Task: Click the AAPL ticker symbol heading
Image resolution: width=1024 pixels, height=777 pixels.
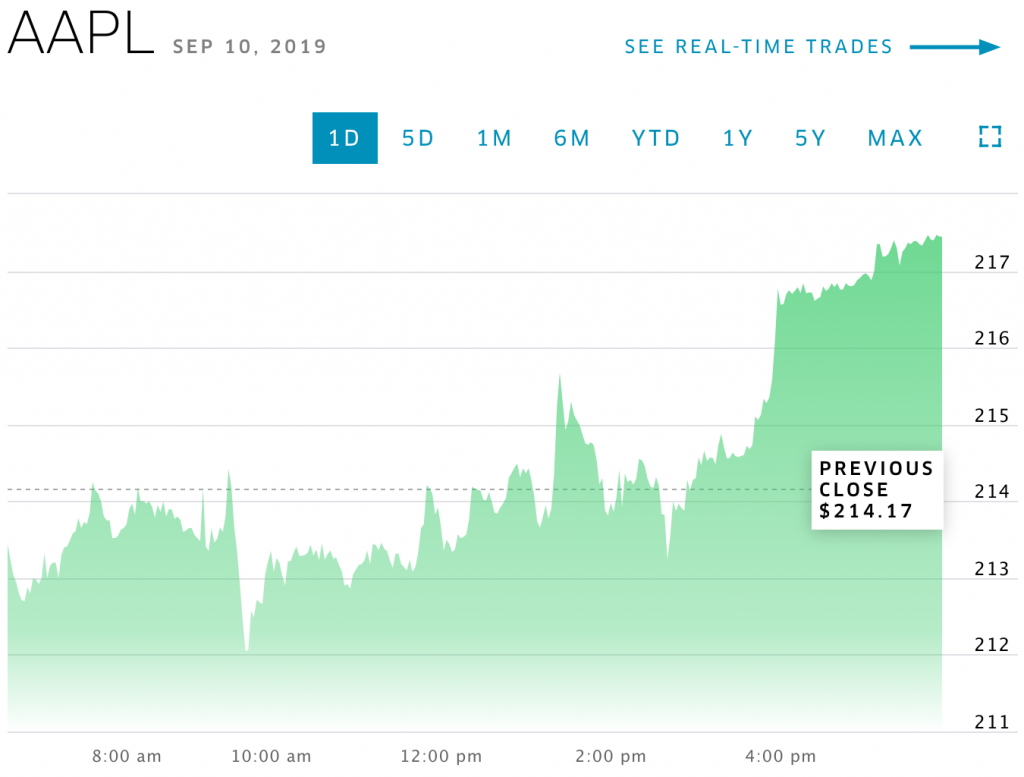Action: 80,39
